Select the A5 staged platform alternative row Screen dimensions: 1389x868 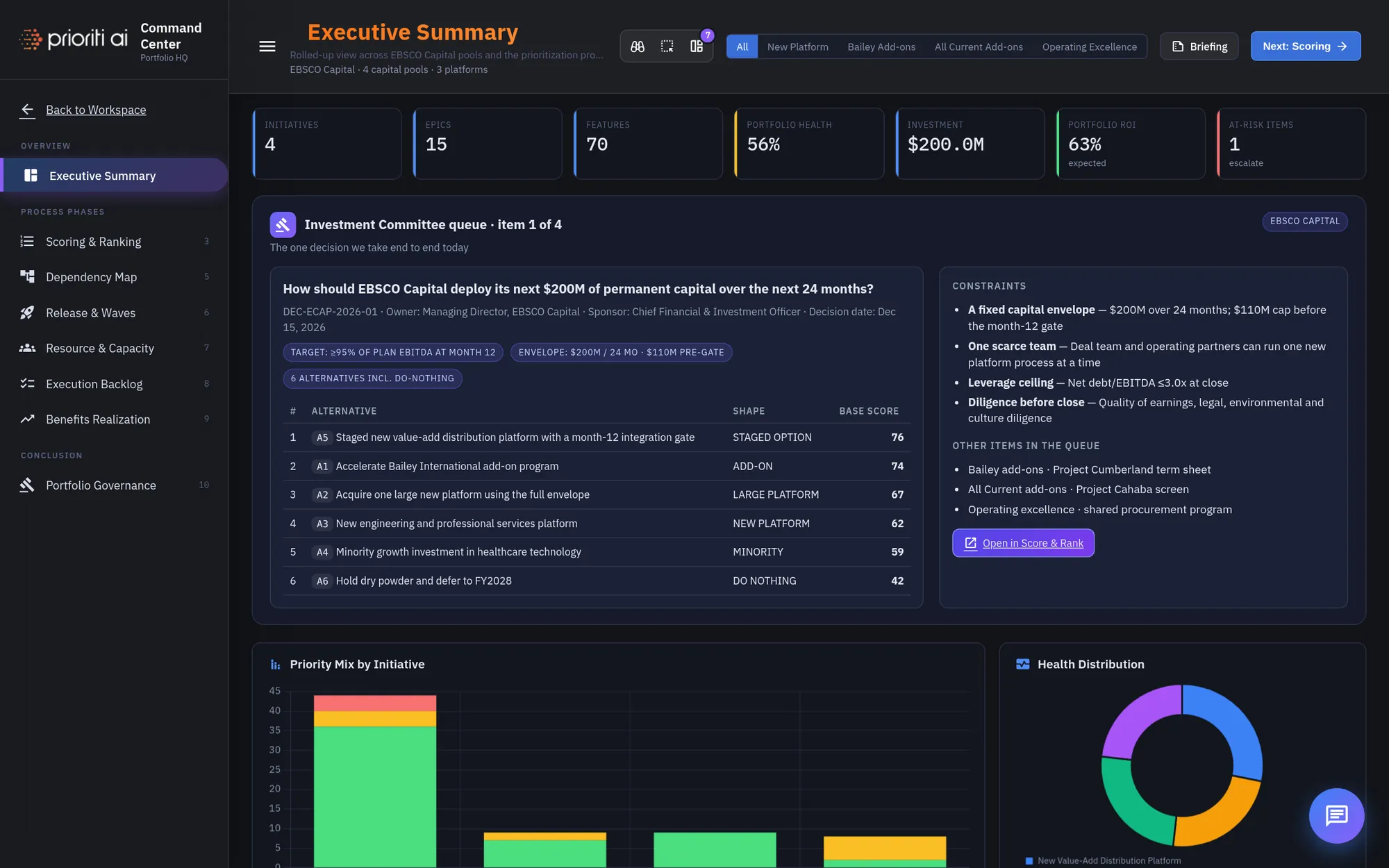[597, 437]
